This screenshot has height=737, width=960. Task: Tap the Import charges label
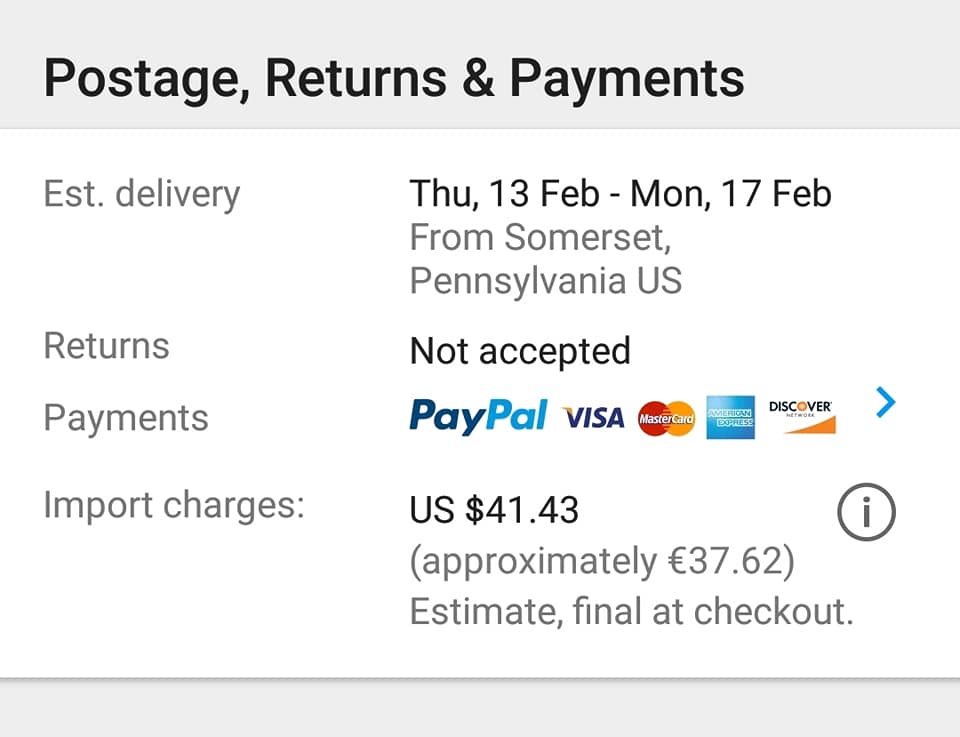(x=173, y=504)
